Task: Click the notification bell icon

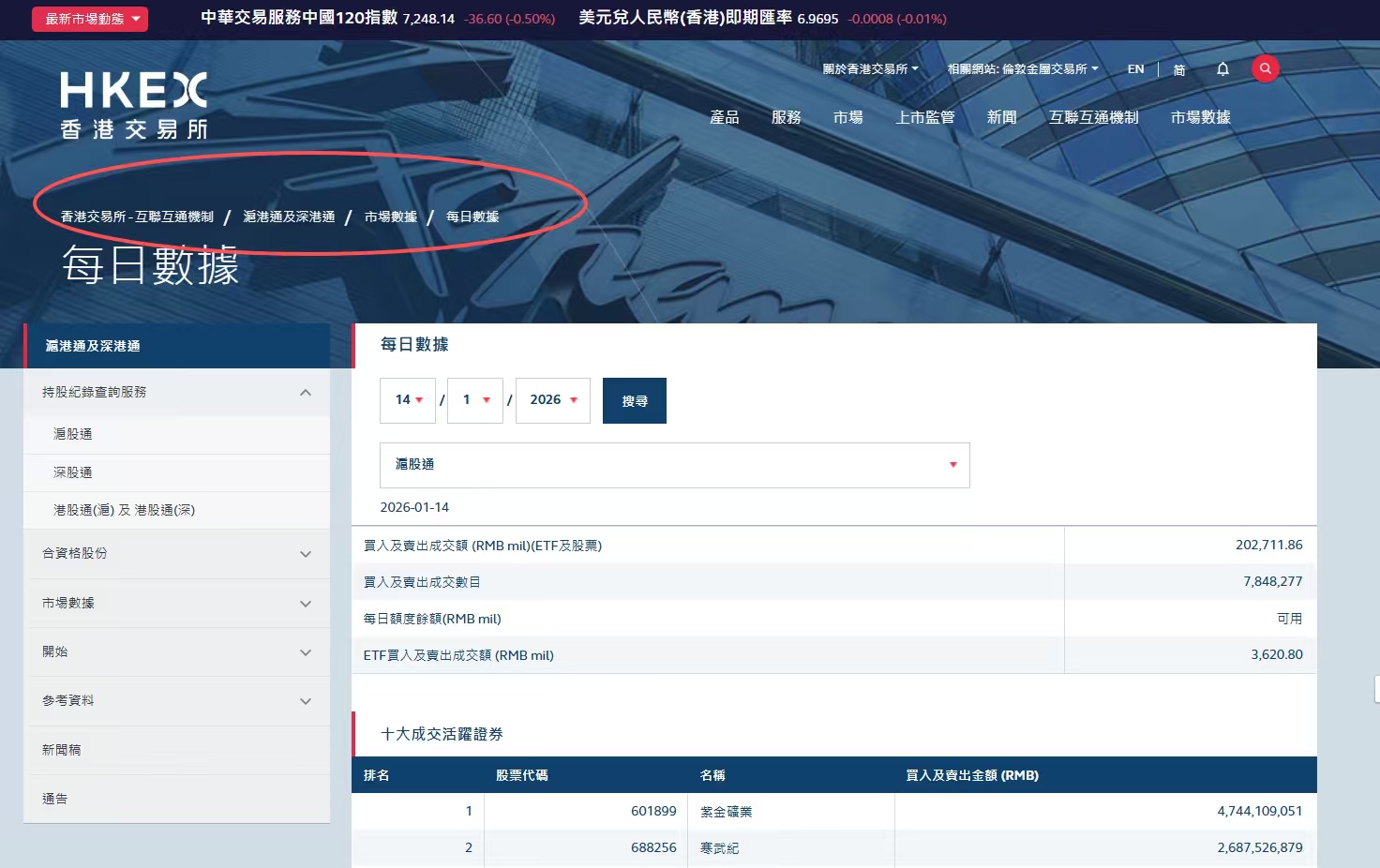Action: coord(1222,69)
